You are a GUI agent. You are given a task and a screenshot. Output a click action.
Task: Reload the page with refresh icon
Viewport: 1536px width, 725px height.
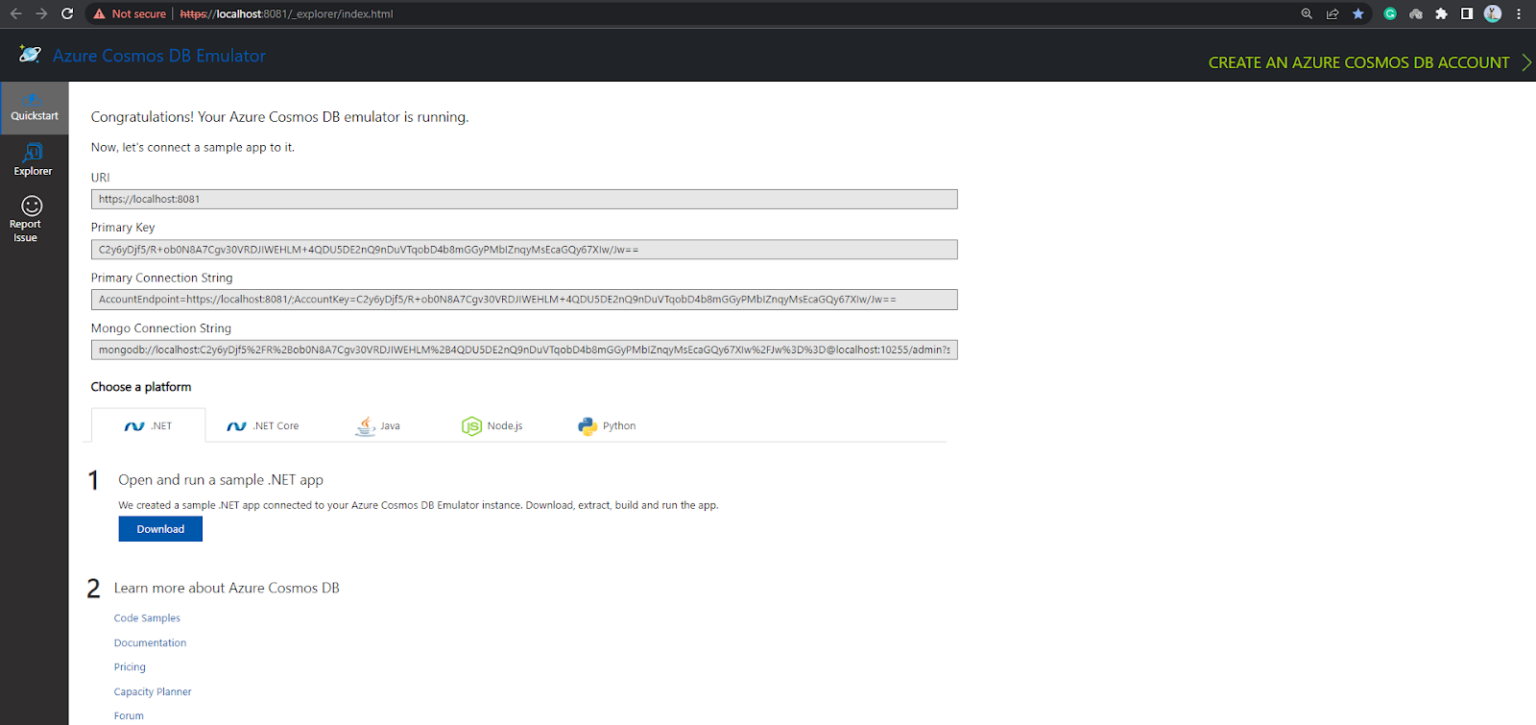tap(67, 13)
